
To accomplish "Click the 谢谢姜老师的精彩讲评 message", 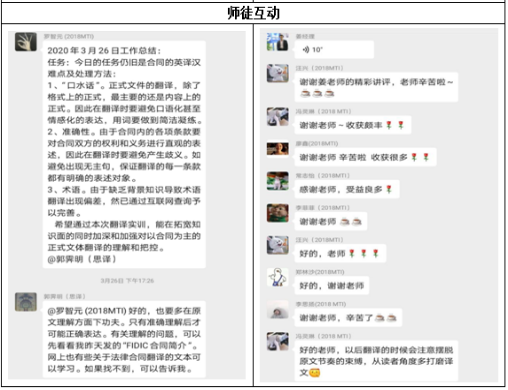I will (x=376, y=87).
